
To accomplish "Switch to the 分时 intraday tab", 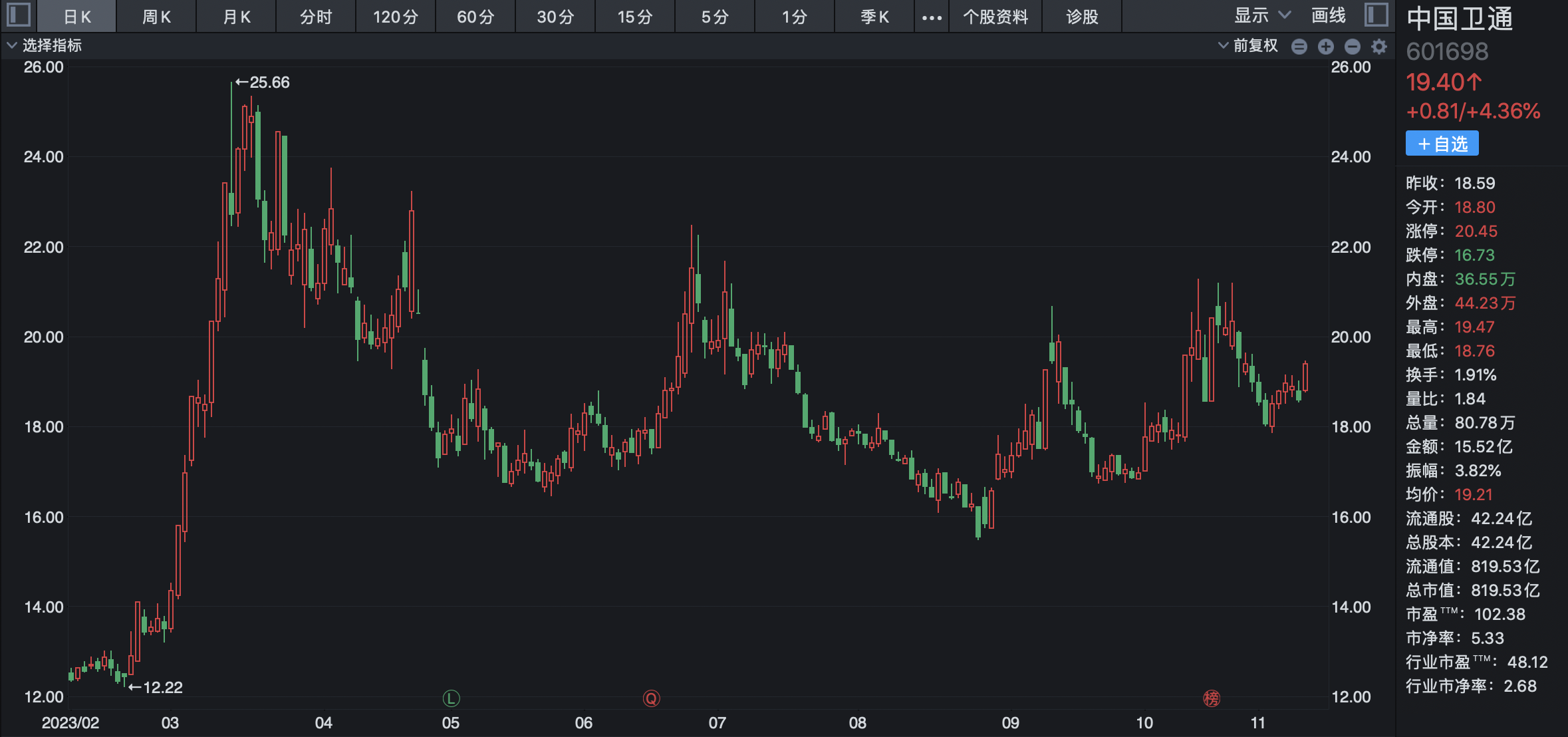I will 315,17.
